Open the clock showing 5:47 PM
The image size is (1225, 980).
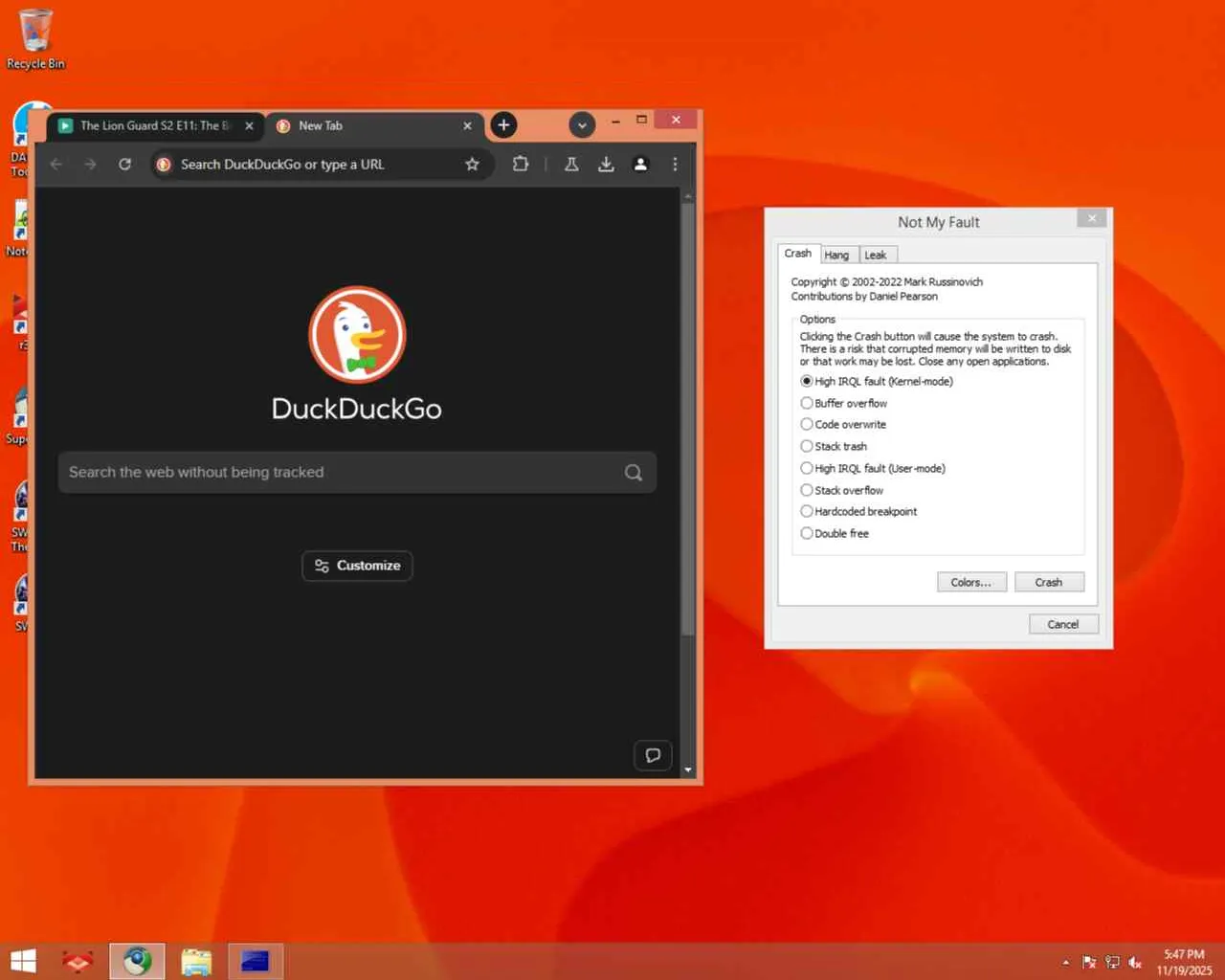point(1184,962)
